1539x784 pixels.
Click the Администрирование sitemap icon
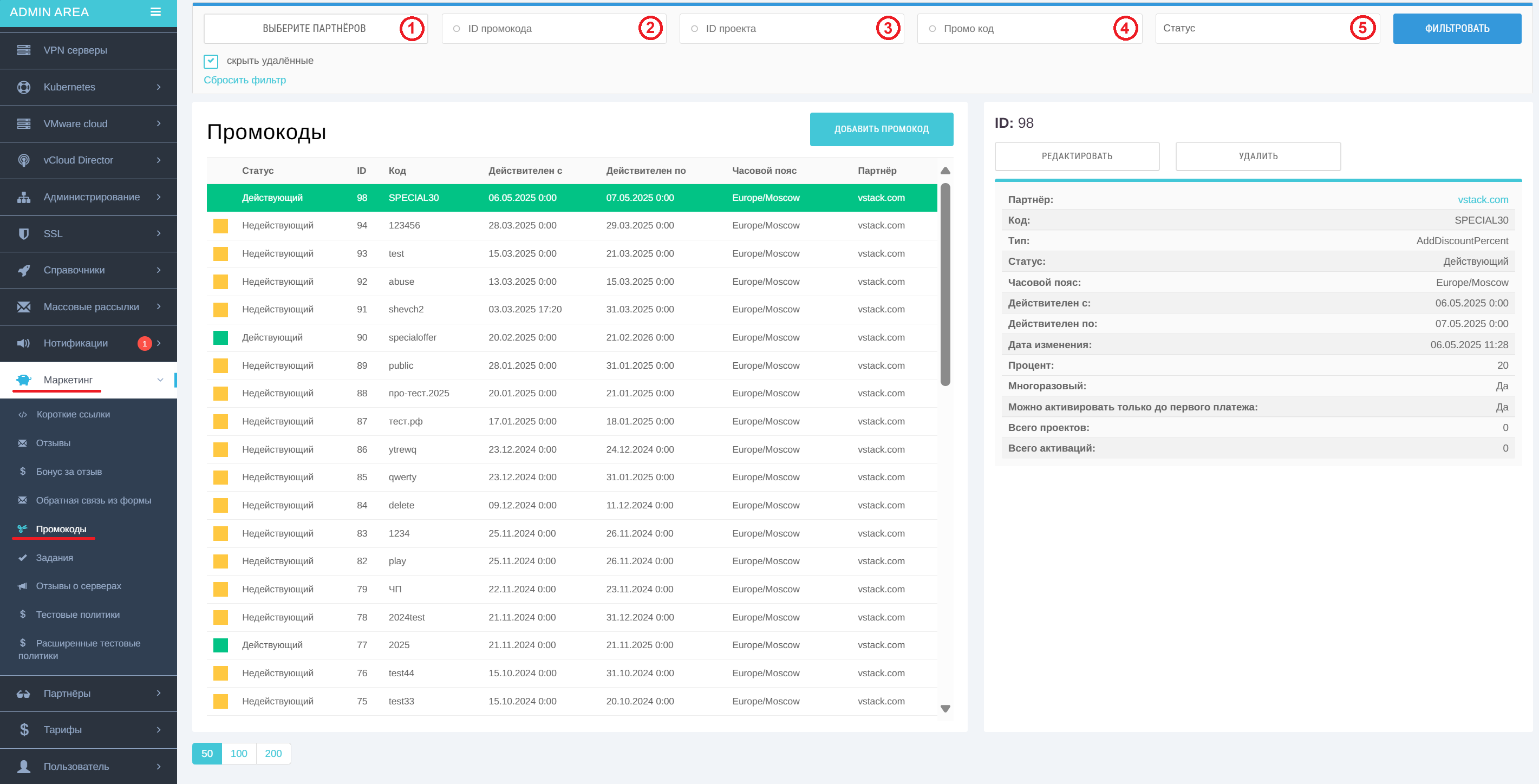24,197
